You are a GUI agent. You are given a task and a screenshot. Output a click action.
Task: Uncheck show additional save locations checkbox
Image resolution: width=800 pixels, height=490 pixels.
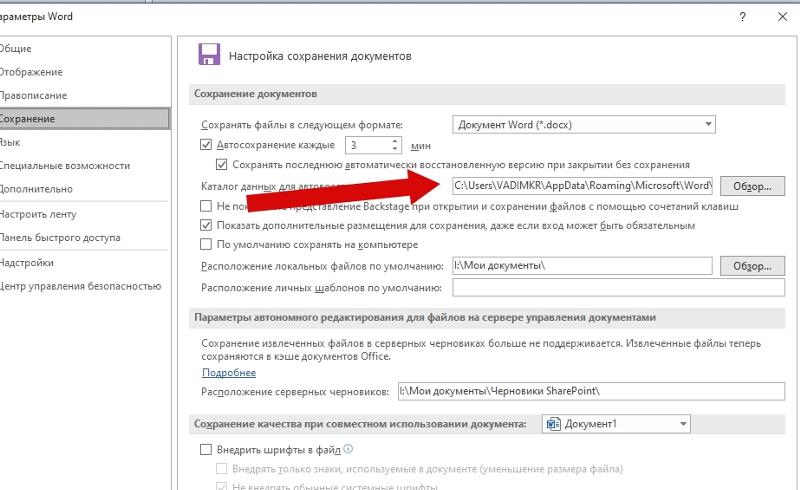(x=207, y=226)
